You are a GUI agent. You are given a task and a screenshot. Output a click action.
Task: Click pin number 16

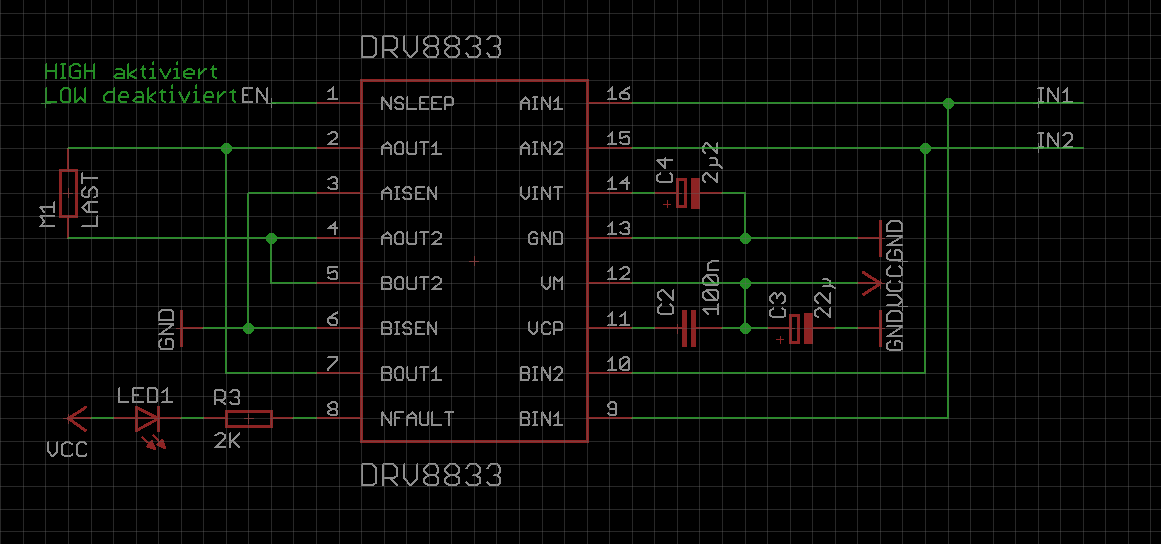618,94
